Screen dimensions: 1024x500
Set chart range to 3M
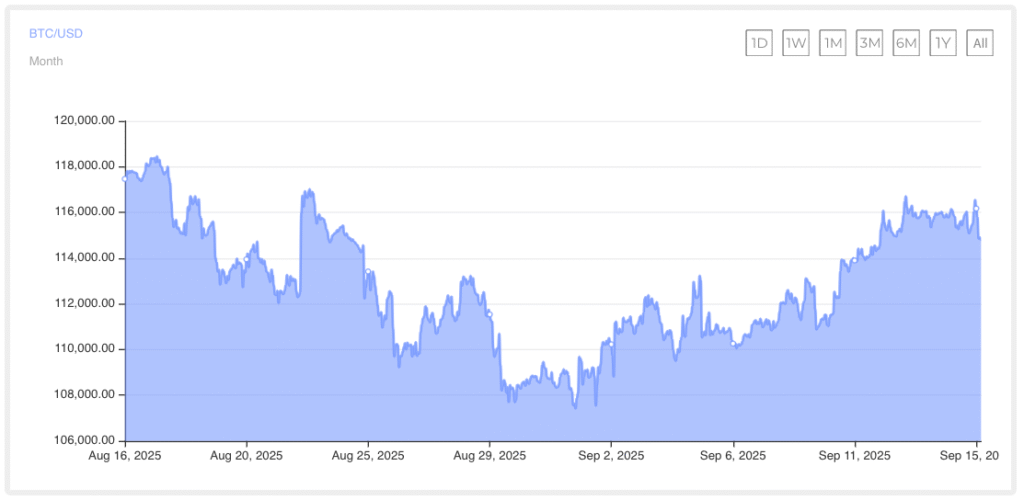[870, 44]
